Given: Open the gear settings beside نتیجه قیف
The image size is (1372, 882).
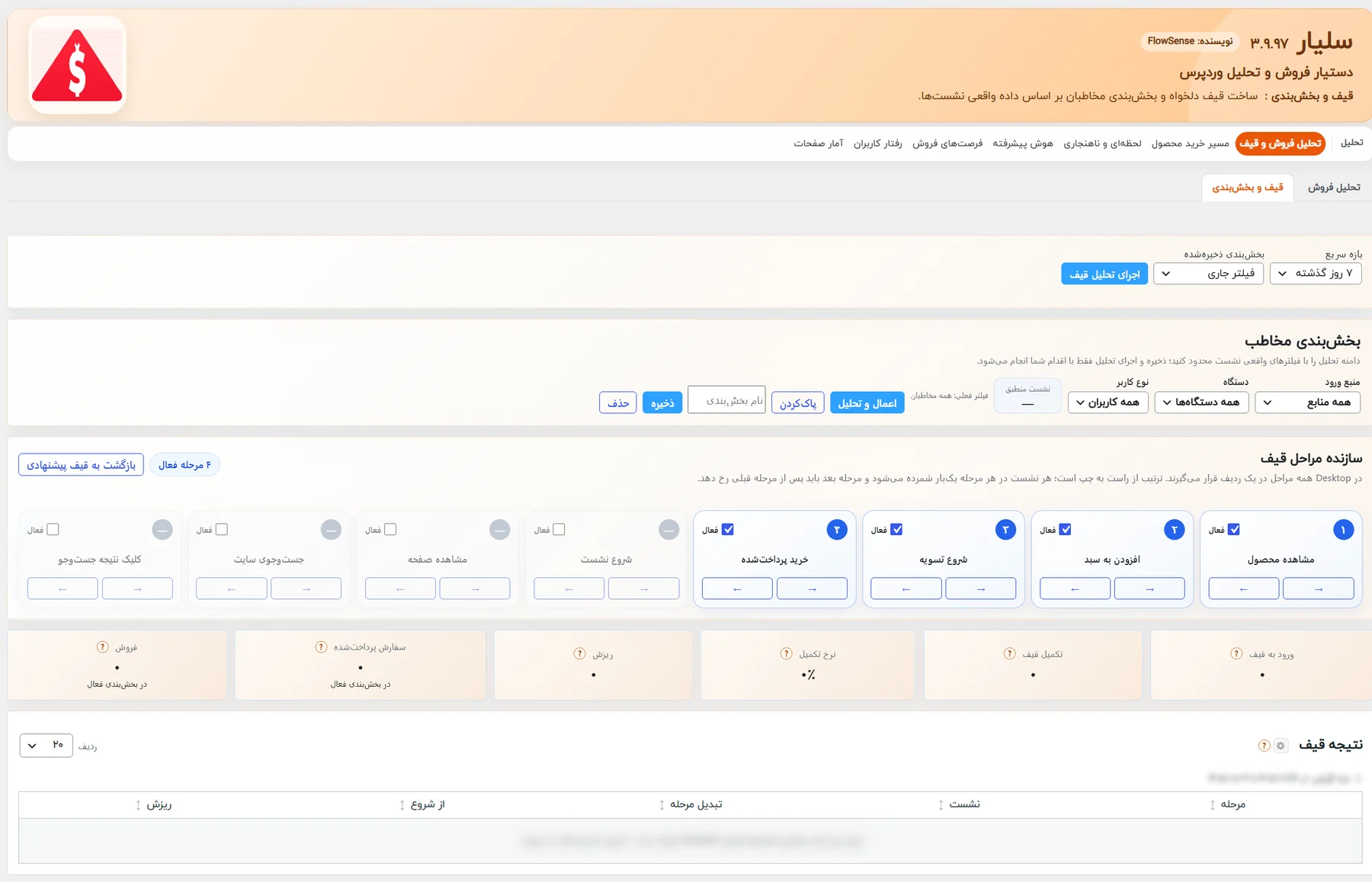Looking at the screenshot, I should point(1281,746).
